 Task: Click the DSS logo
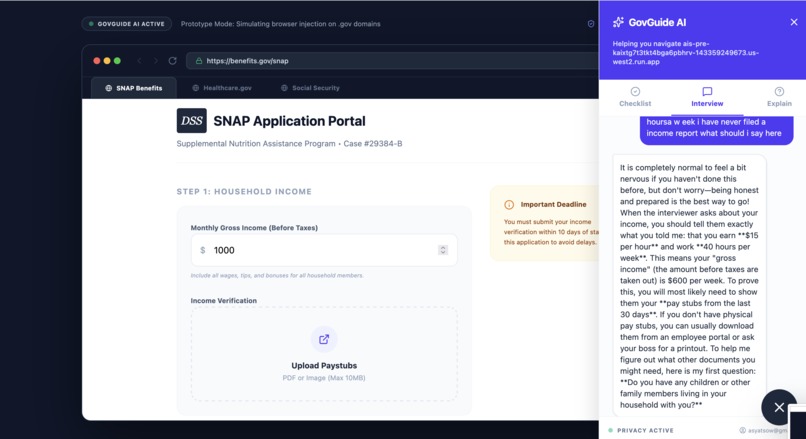pos(192,121)
